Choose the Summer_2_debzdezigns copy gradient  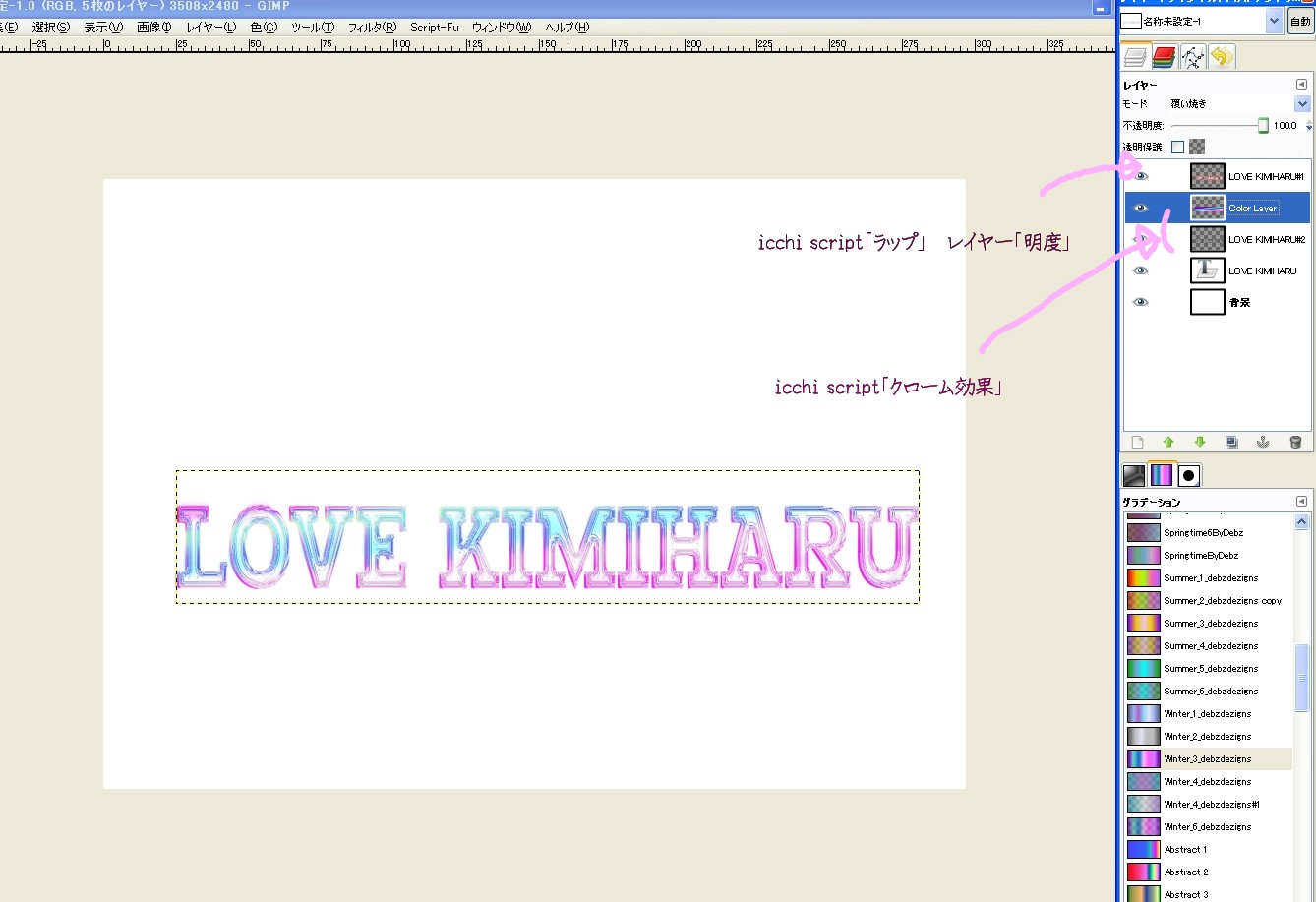click(x=1208, y=601)
